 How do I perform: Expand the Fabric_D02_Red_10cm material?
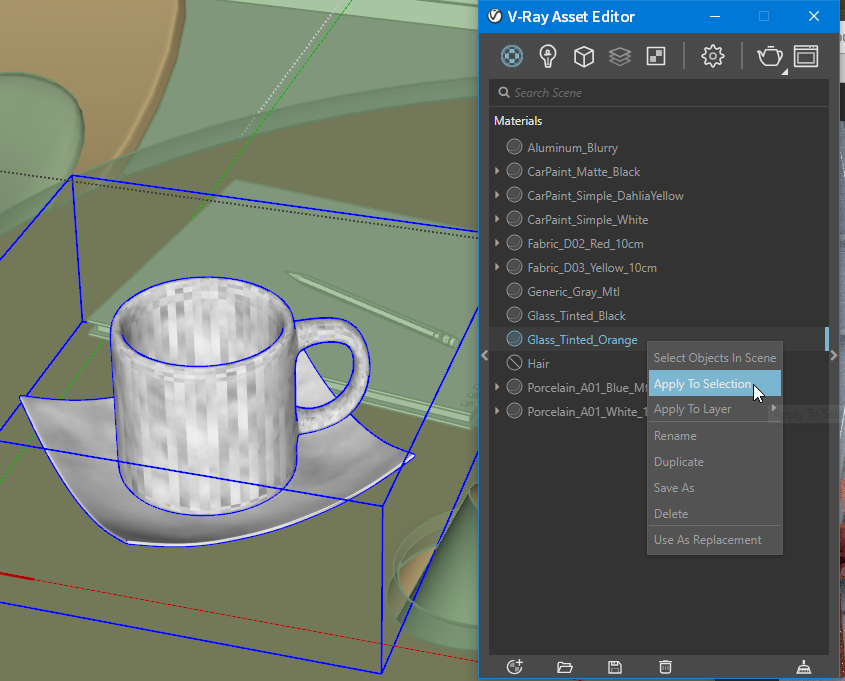[x=497, y=244]
